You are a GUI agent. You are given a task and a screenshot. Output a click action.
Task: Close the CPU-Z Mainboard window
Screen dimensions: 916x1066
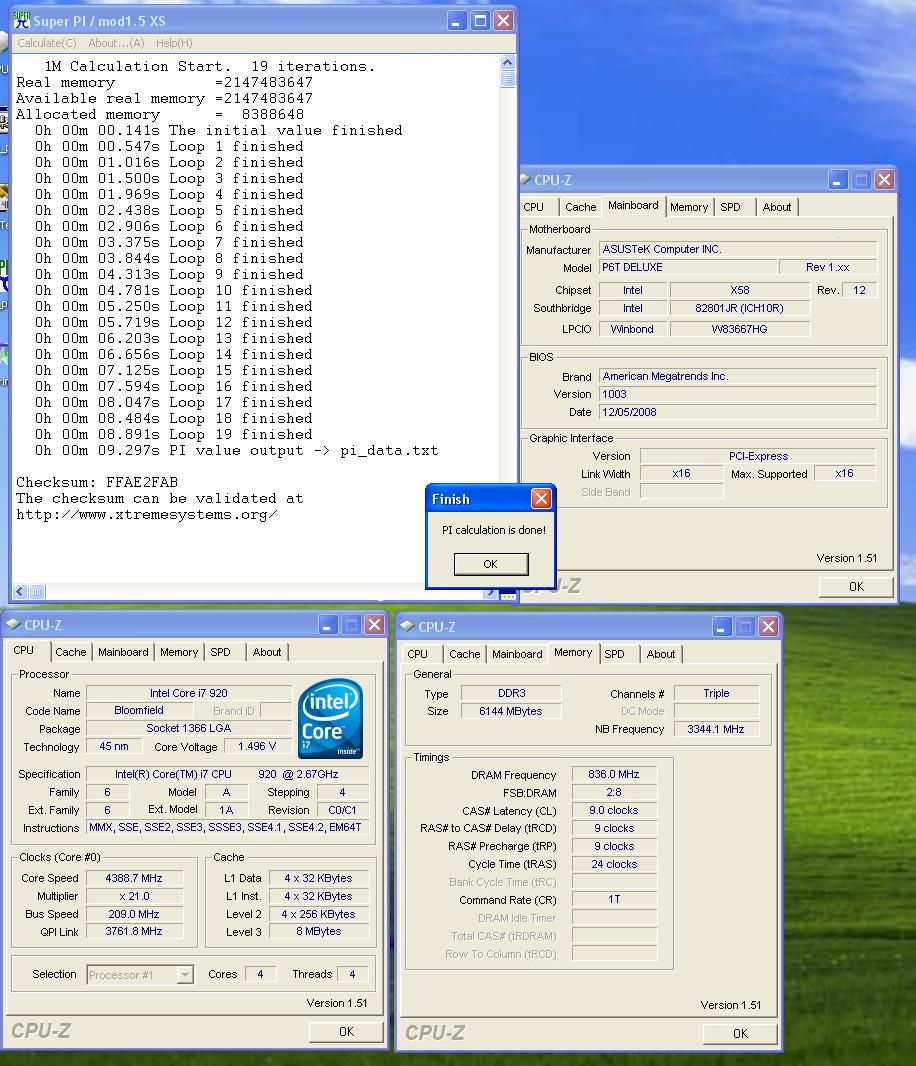click(x=884, y=179)
